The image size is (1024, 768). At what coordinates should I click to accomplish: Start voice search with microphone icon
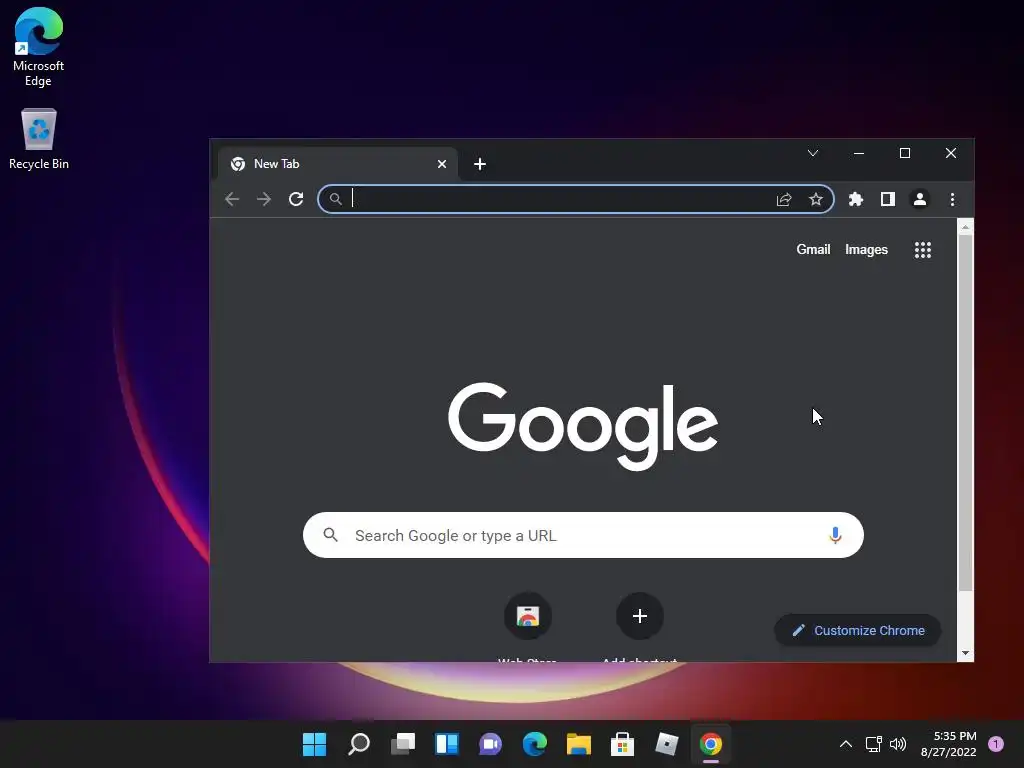pyautogui.click(x=835, y=536)
